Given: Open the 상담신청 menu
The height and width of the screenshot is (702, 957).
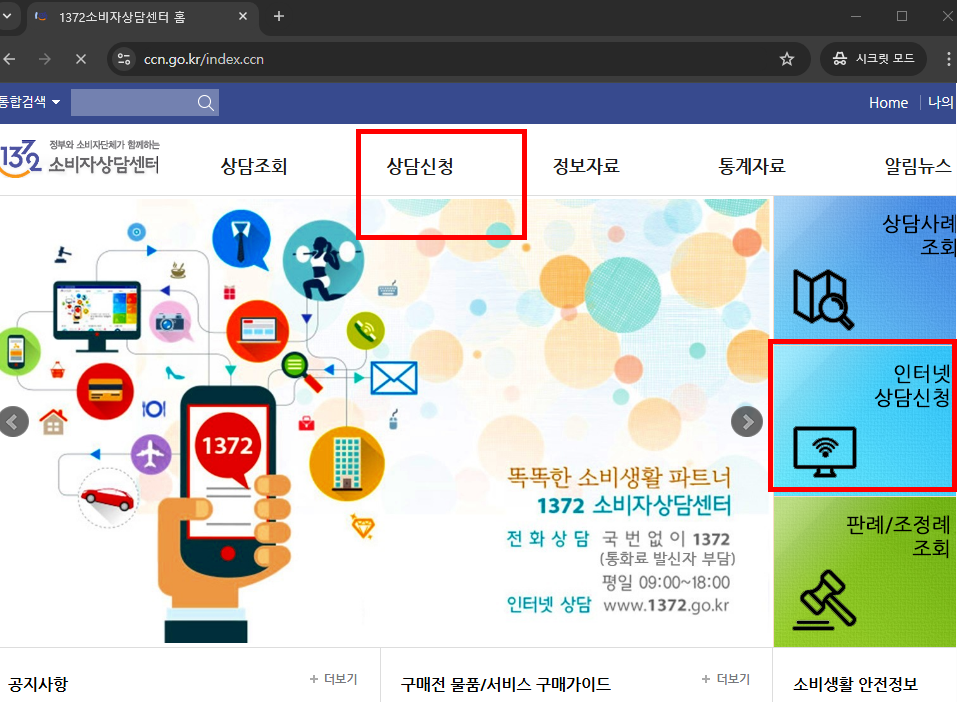Looking at the screenshot, I should 420,166.
